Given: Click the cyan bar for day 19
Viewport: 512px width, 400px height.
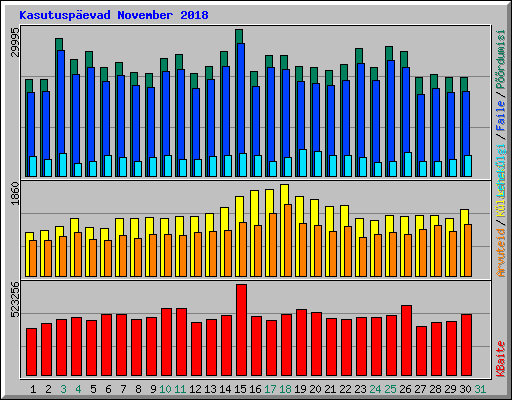Looking at the screenshot, I should [303, 163].
